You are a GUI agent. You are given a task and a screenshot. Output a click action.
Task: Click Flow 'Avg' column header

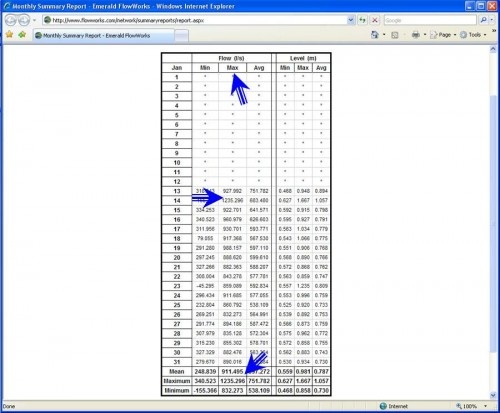pyautogui.click(x=259, y=68)
